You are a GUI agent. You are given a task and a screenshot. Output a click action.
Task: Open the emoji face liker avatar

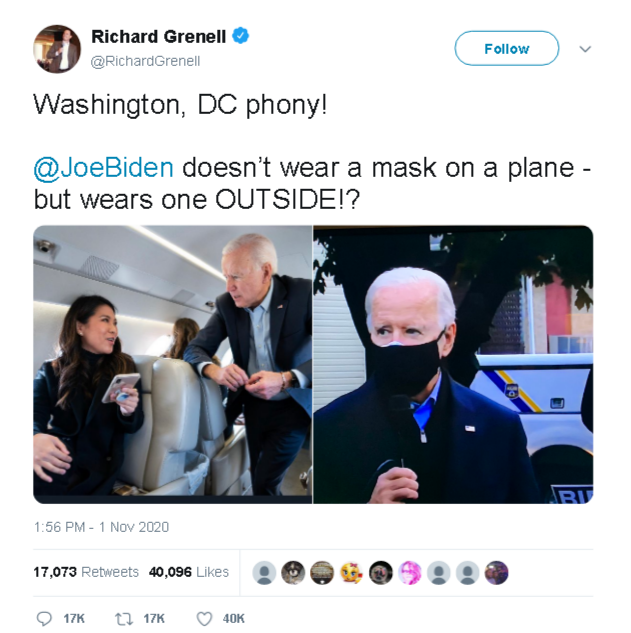click(x=351, y=572)
